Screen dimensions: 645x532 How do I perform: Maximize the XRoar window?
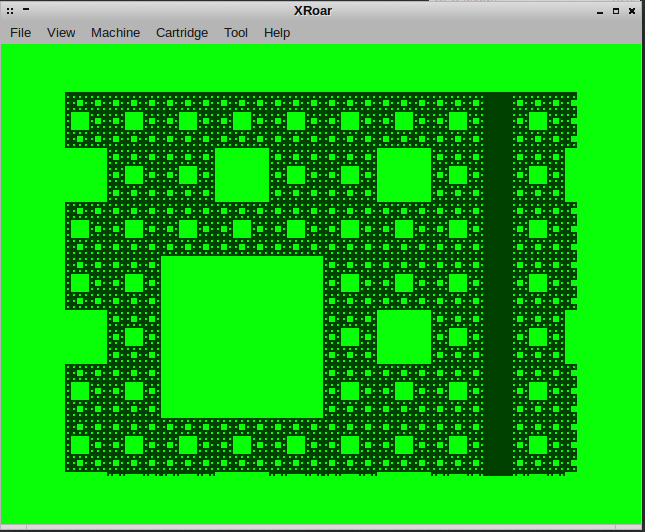point(616,11)
